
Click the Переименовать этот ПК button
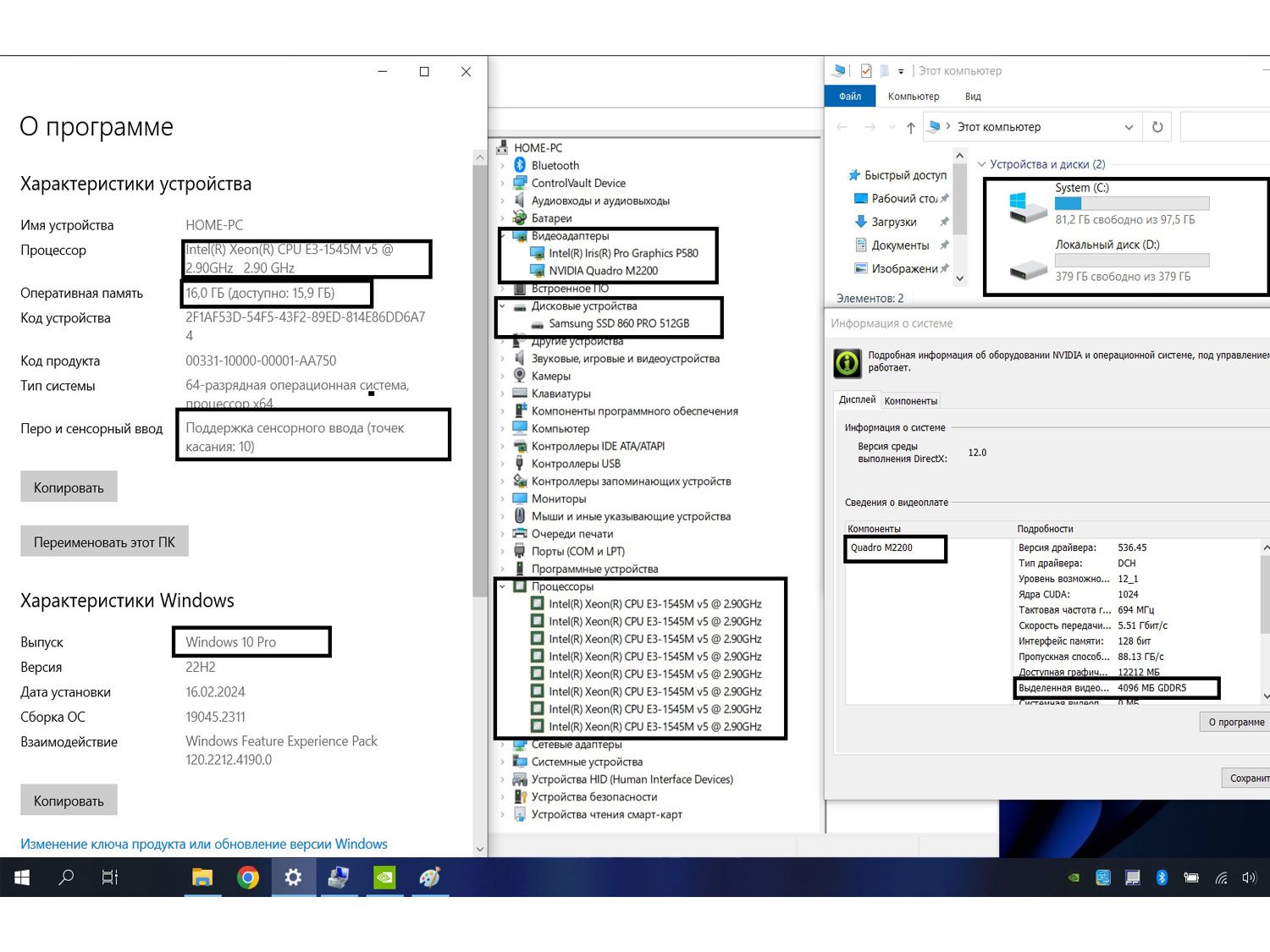point(104,542)
